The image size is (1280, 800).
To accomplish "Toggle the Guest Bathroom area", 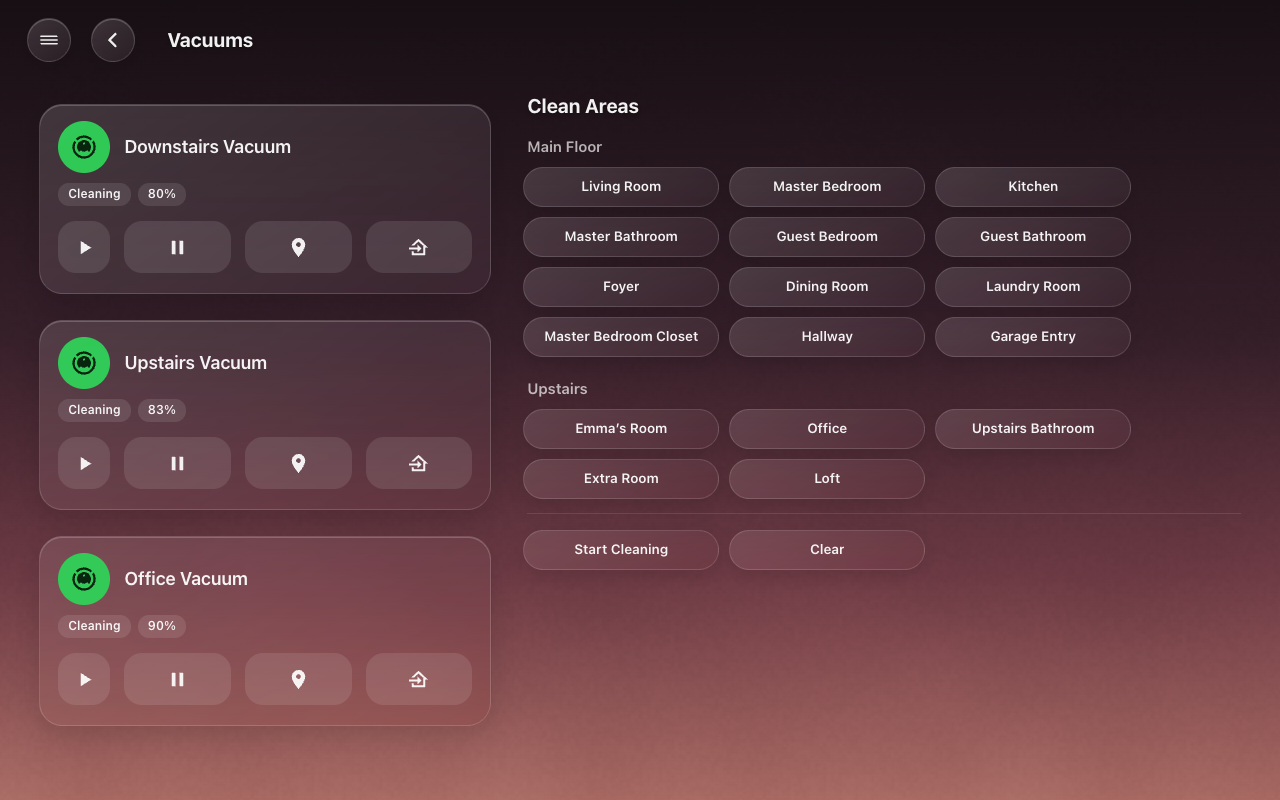I will 1033,237.
